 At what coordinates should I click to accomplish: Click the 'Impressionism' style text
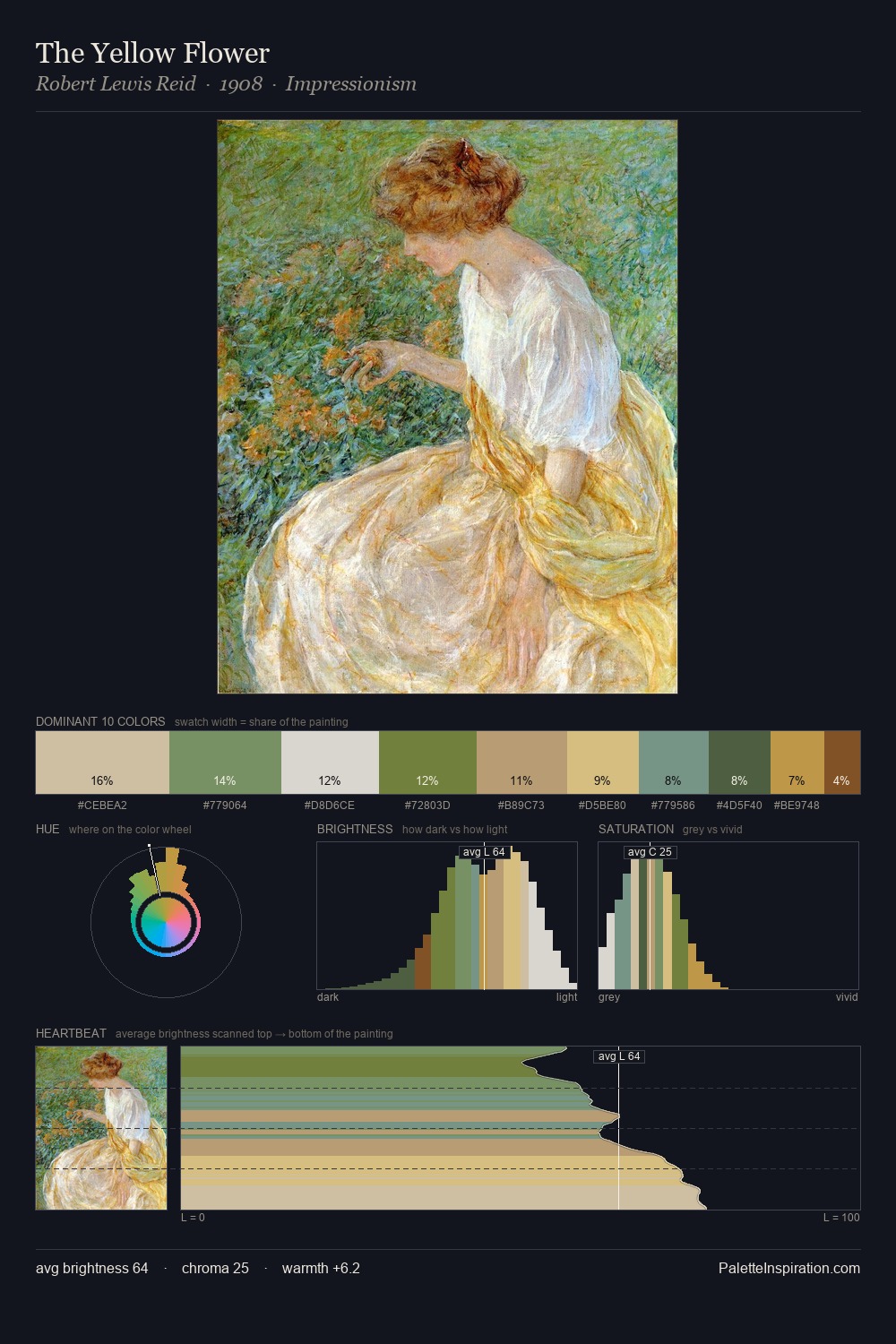click(351, 84)
